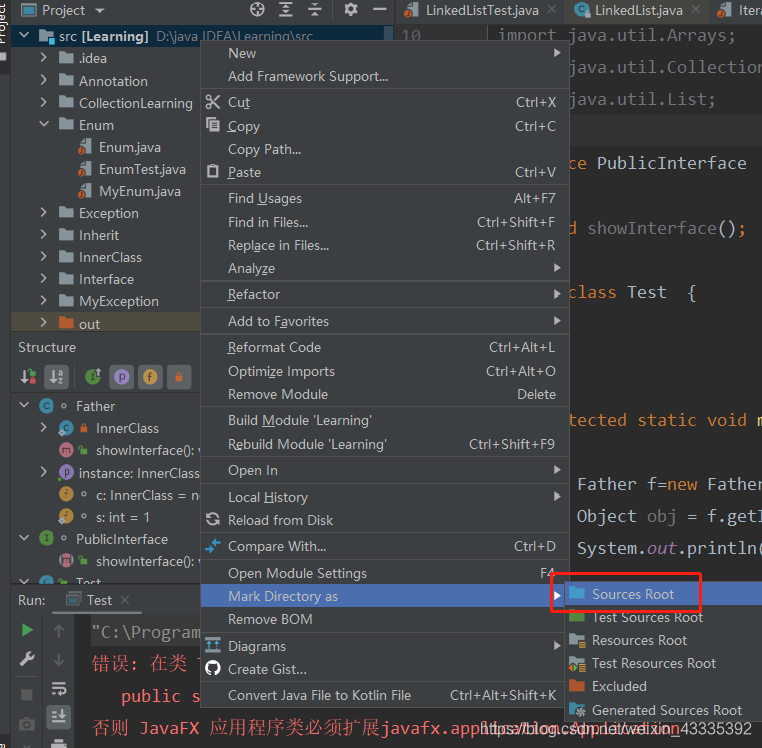
Task: Close the Test run tab
Action: coord(125,600)
